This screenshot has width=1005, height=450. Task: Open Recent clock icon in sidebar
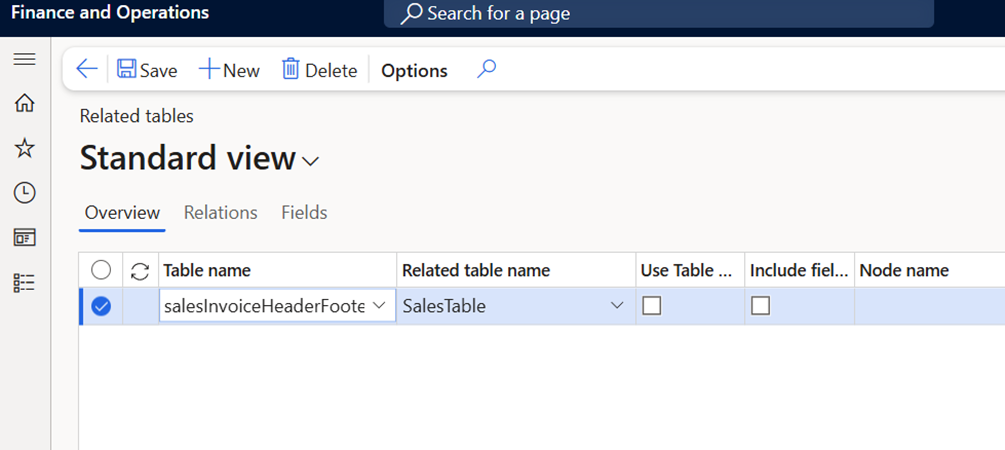(x=24, y=193)
